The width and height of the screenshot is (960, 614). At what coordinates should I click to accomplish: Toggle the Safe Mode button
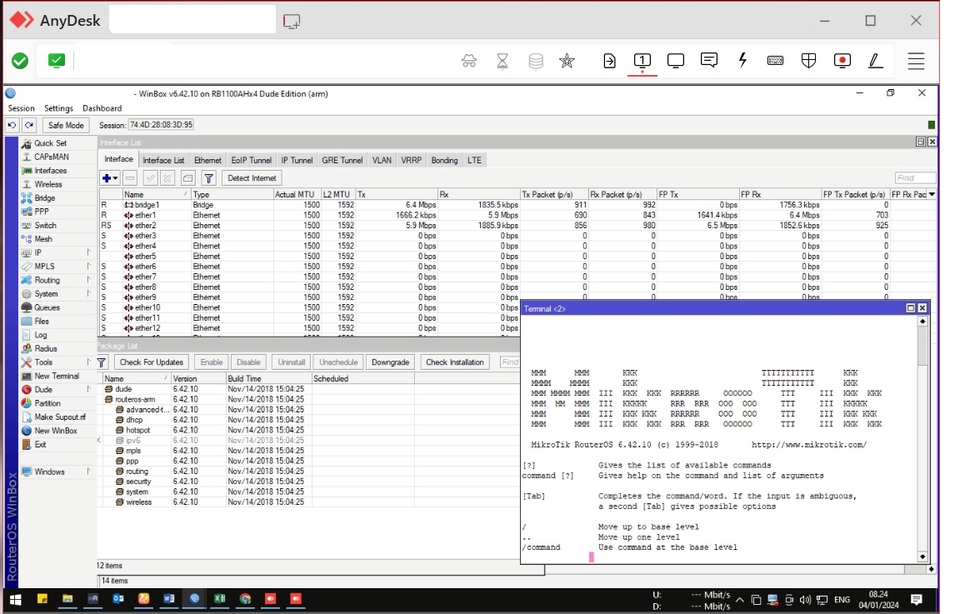[x=66, y=125]
